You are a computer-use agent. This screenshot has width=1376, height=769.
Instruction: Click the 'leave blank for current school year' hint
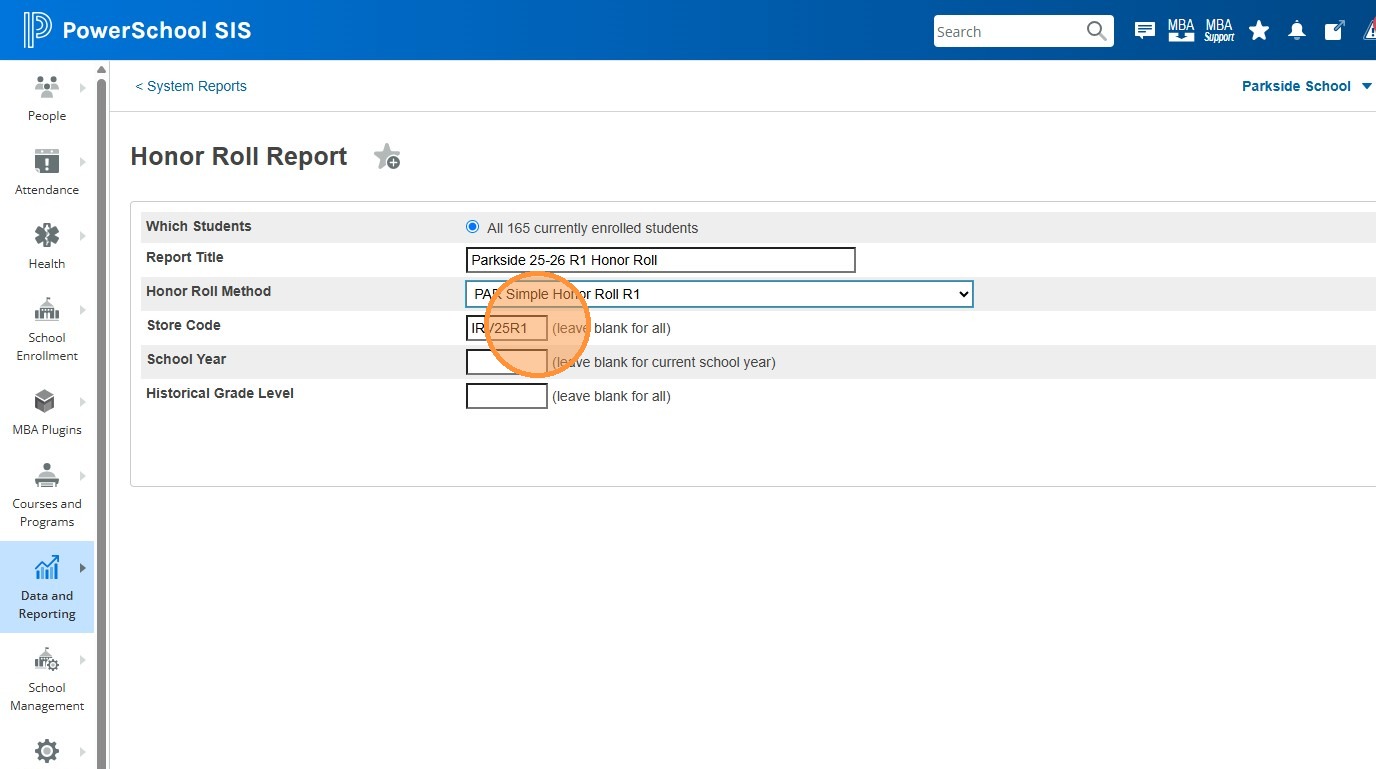pos(664,362)
